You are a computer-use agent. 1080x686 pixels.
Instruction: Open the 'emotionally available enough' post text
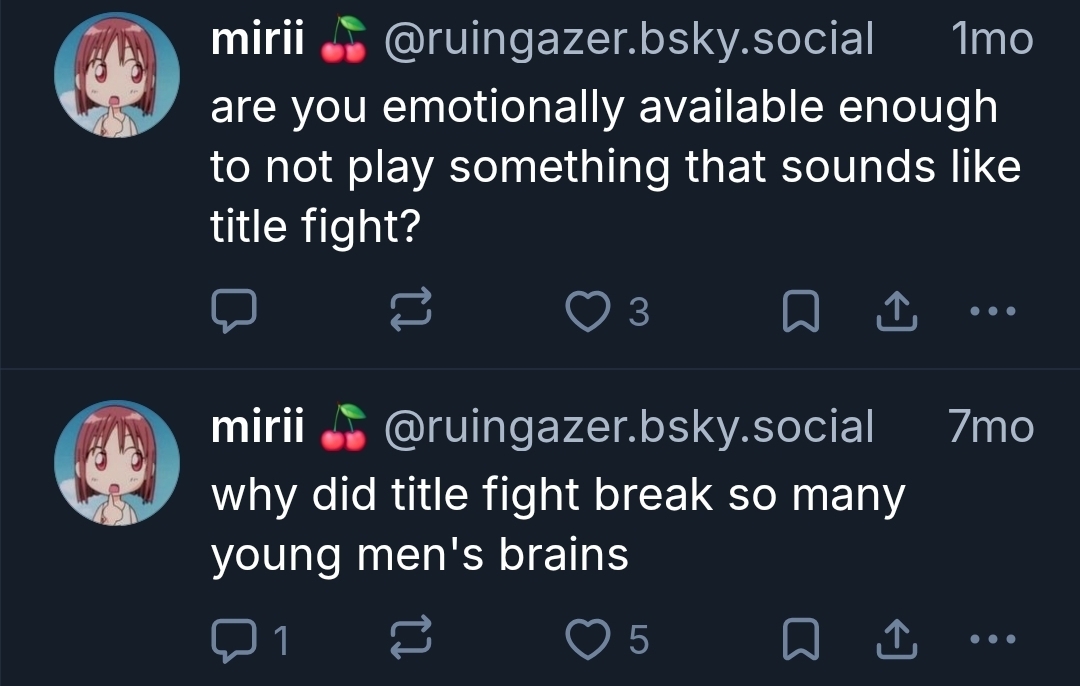pos(603,167)
